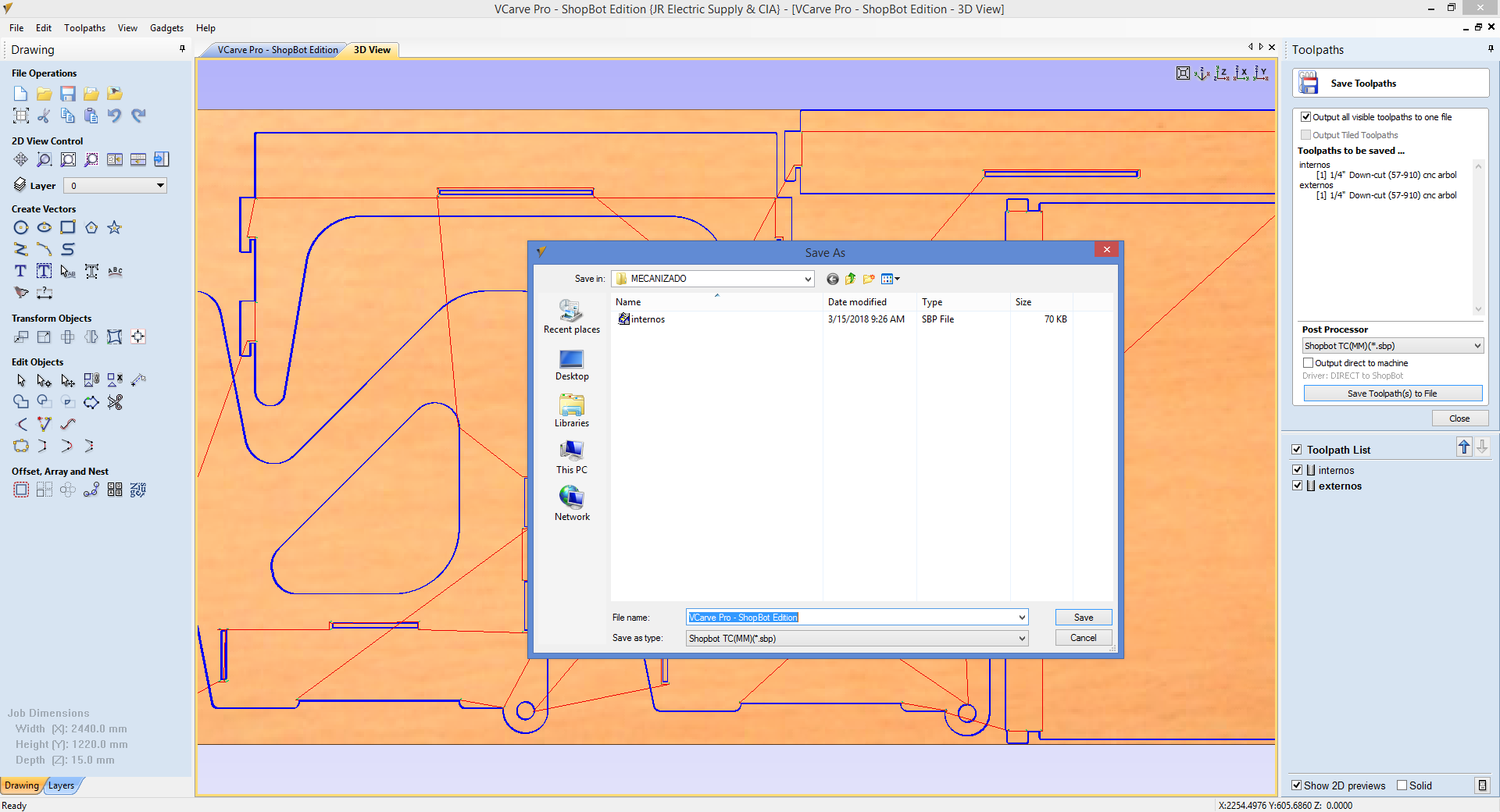The height and width of the screenshot is (812, 1500).
Task: Open the Toolpaths menu
Action: pos(84,28)
